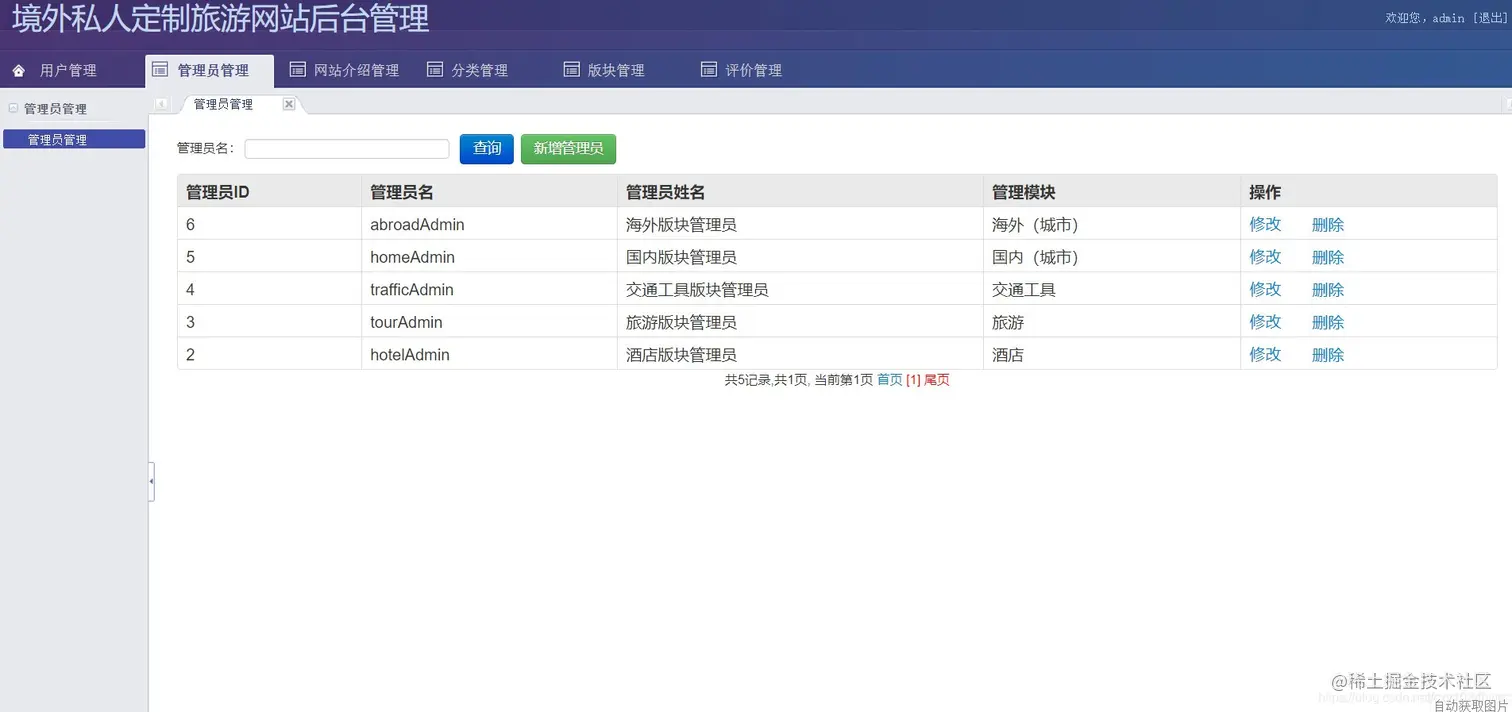Click 修改 on the abroadAdmin row

1264,224
